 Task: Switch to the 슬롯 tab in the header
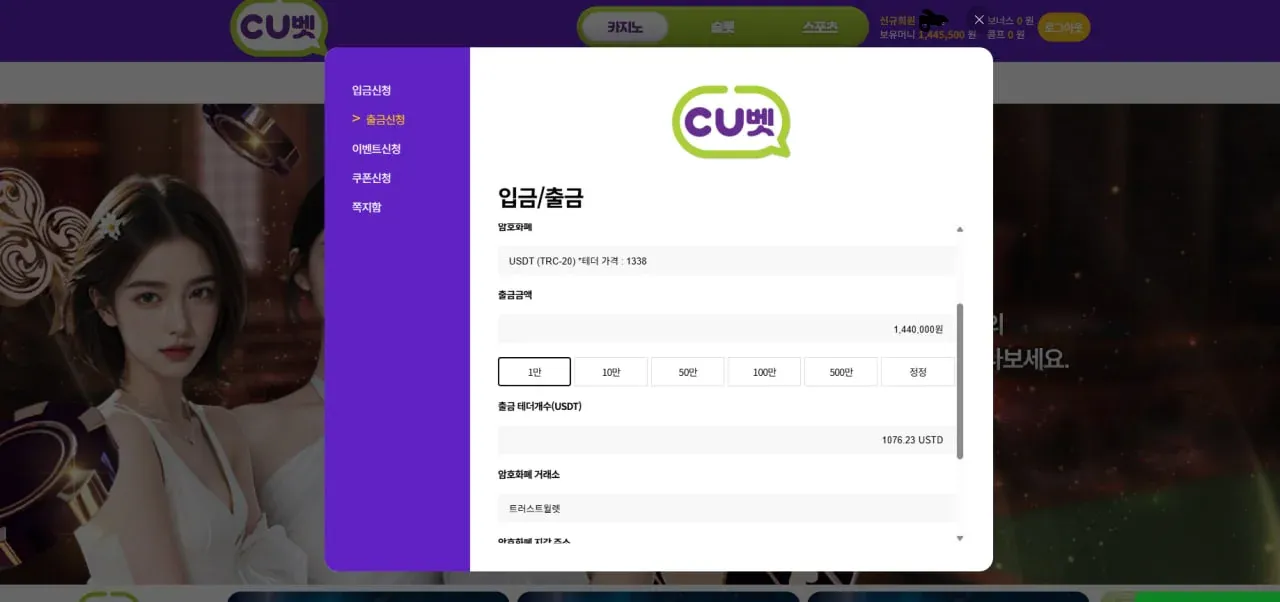click(x=722, y=28)
